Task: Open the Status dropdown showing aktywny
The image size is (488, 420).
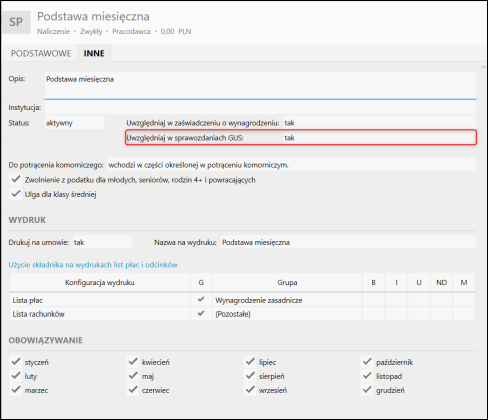Action: pyautogui.click(x=74, y=123)
